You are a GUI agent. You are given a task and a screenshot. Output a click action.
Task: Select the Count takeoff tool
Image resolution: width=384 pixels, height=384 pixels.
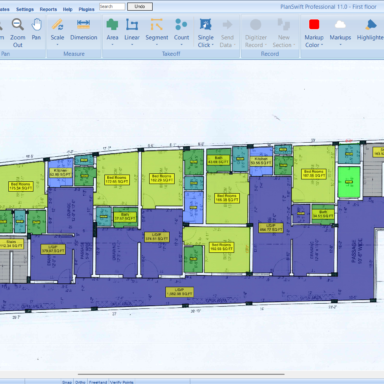181,32
